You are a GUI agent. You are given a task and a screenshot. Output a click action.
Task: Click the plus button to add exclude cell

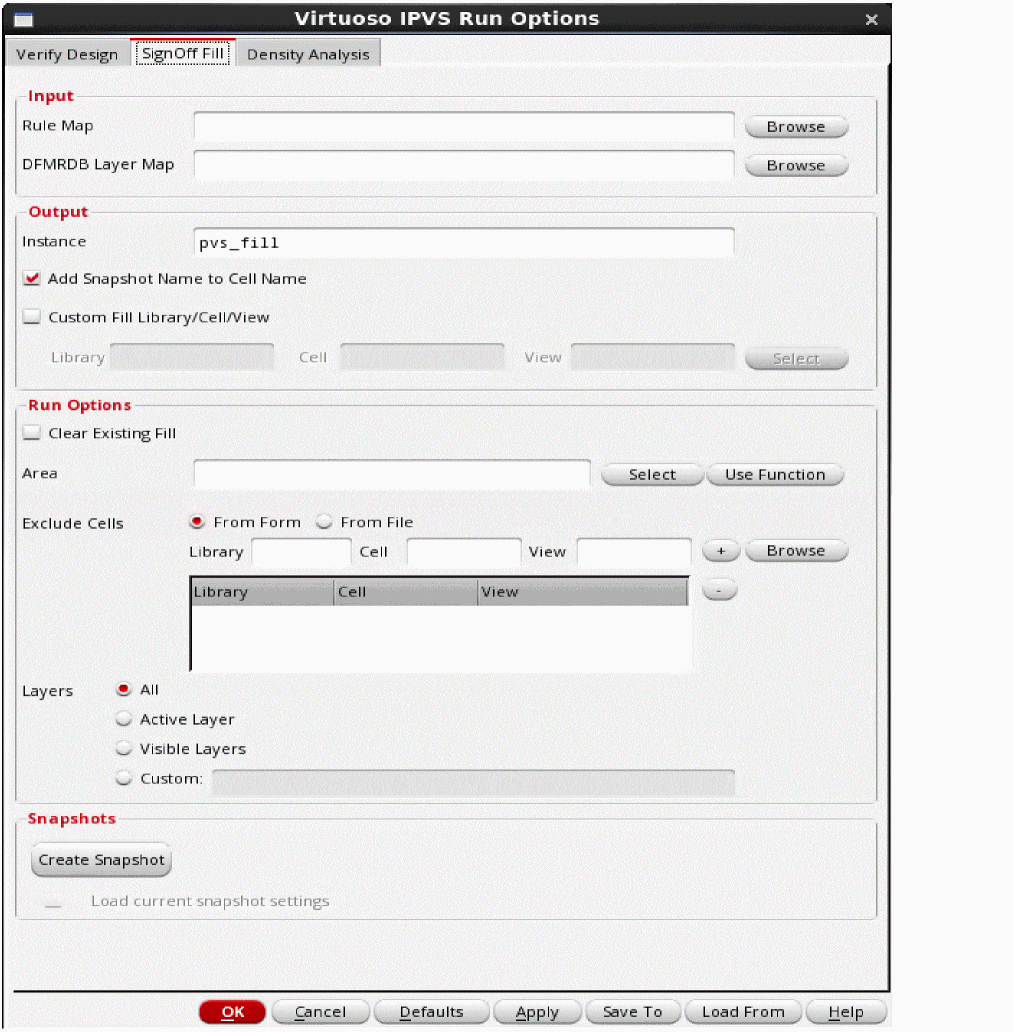point(720,551)
